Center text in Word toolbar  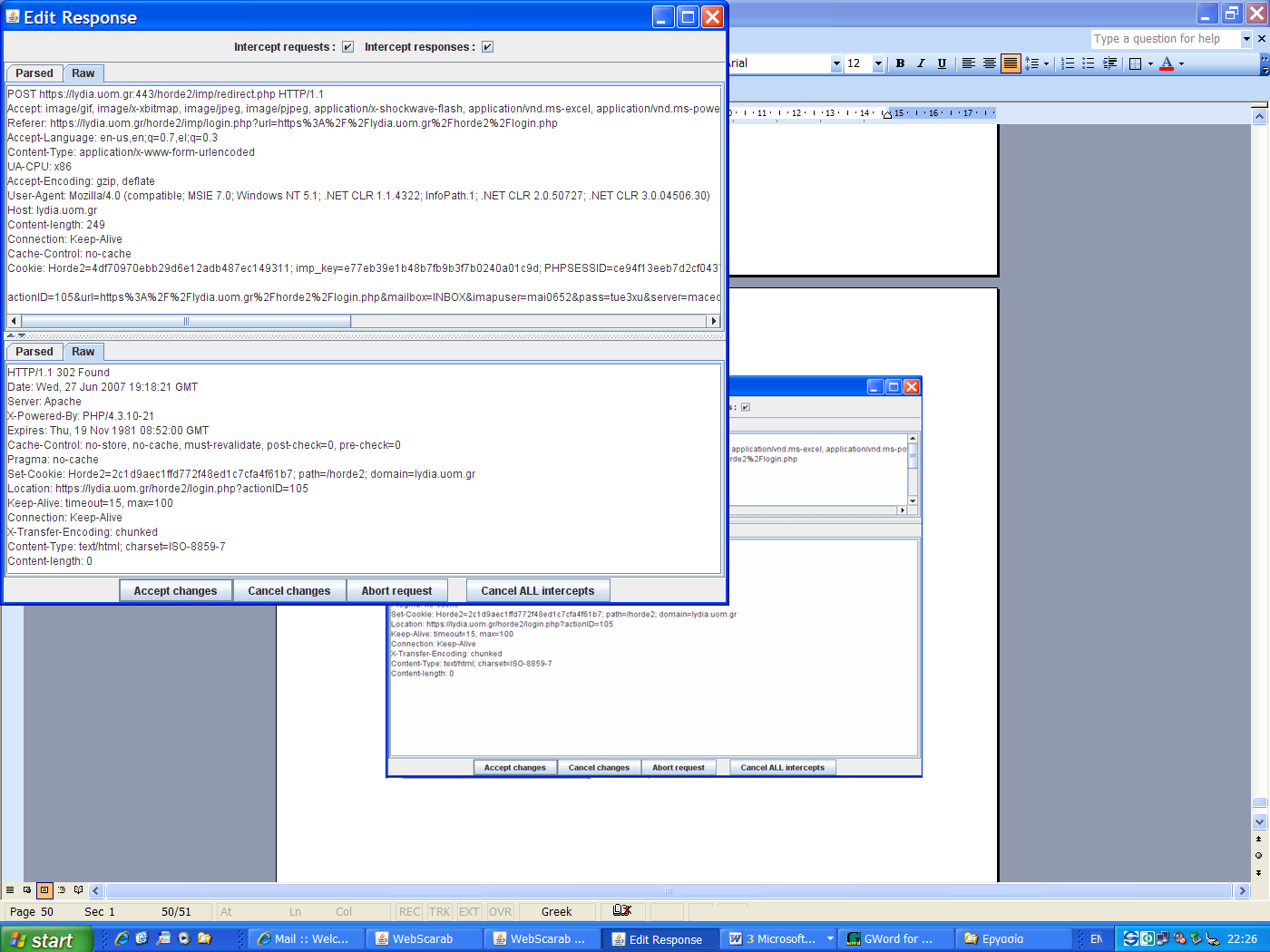pyautogui.click(x=989, y=63)
